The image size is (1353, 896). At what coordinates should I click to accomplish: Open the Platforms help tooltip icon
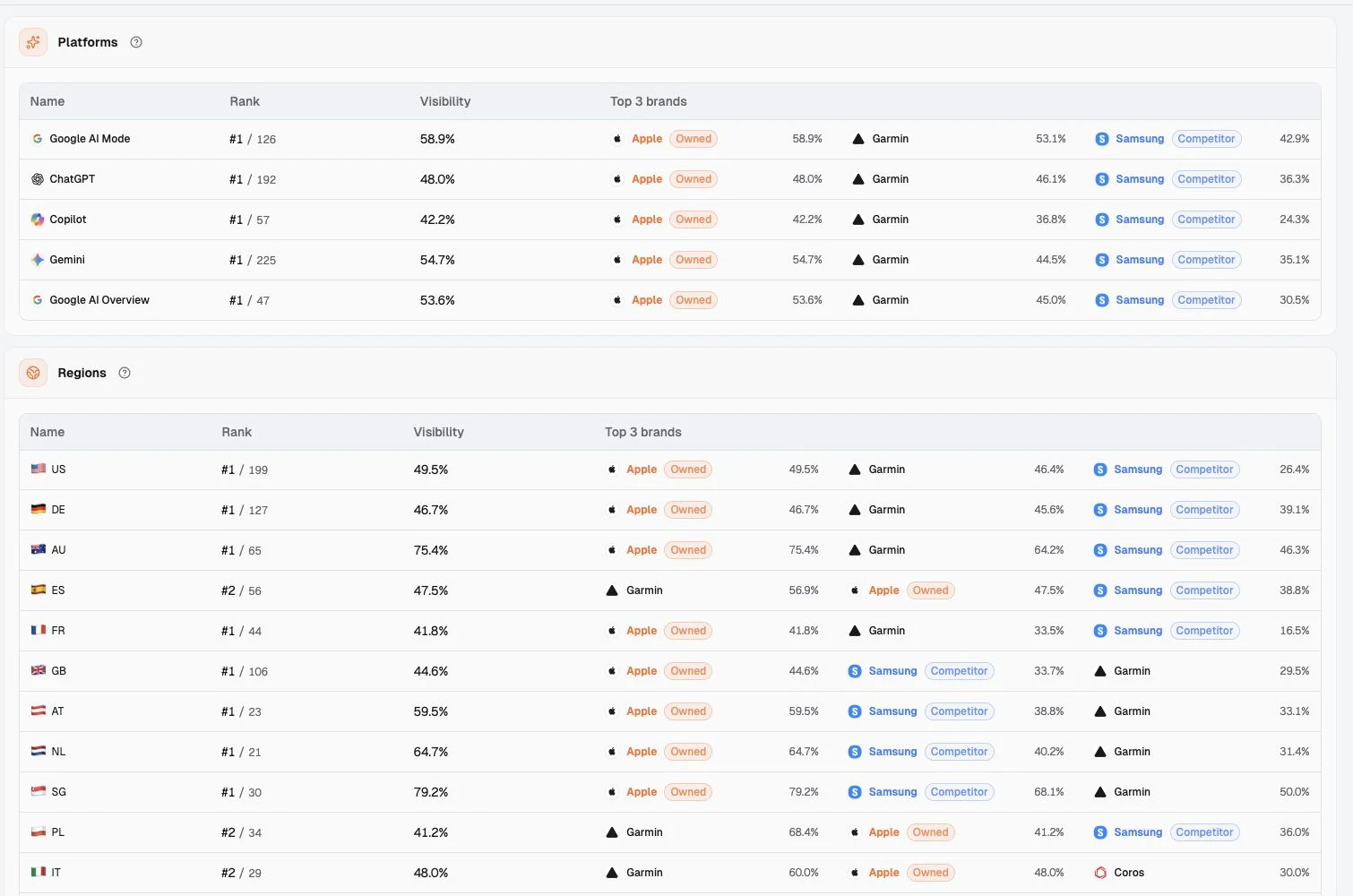[136, 42]
